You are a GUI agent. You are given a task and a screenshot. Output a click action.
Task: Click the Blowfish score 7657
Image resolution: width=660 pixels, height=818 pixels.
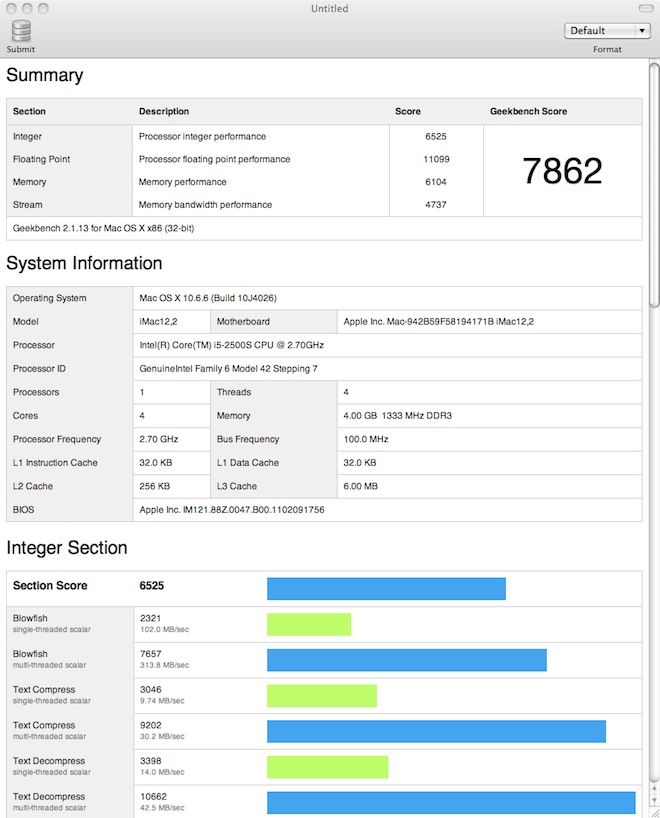click(151, 654)
